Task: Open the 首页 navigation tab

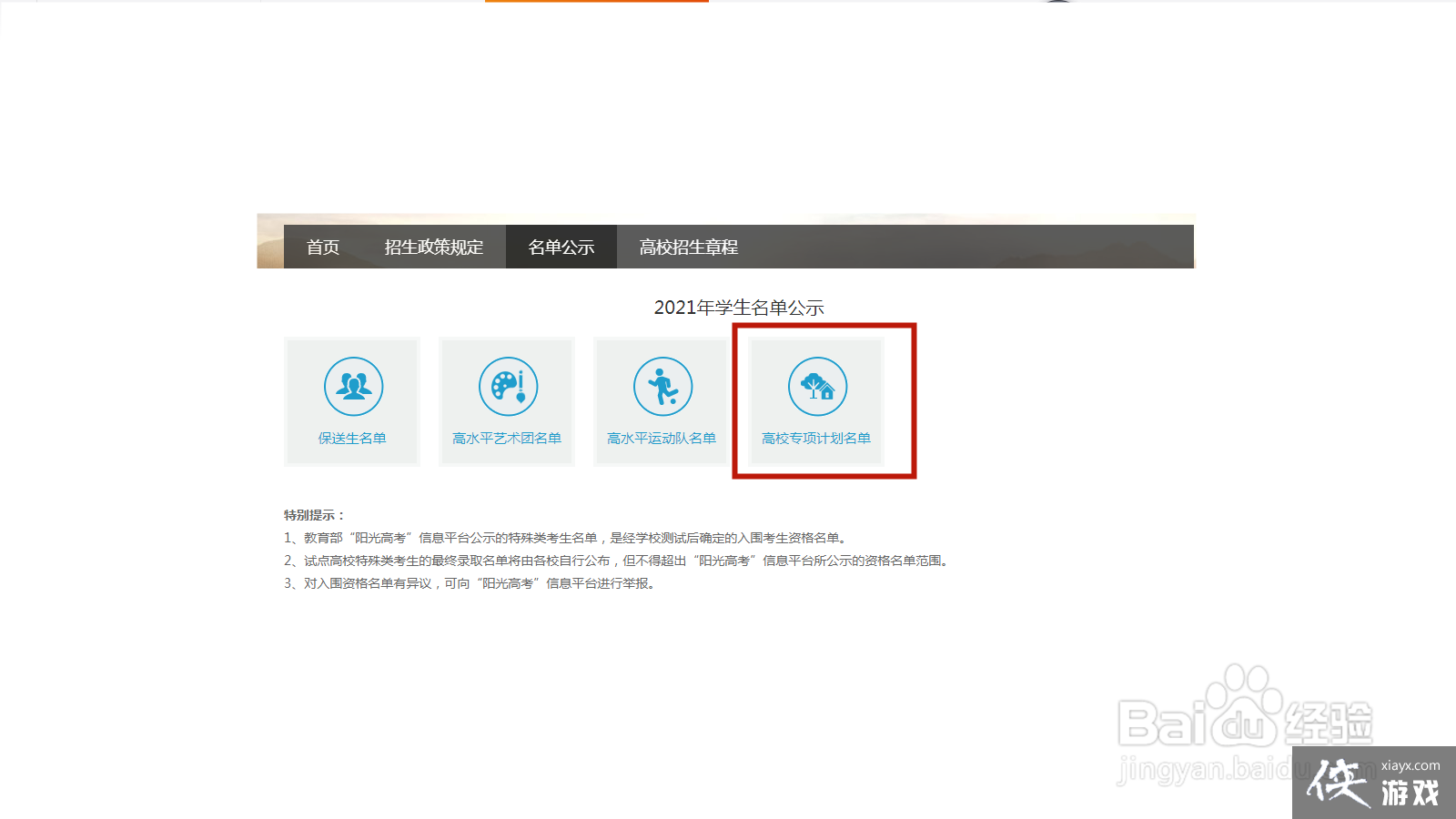Action: 323,247
